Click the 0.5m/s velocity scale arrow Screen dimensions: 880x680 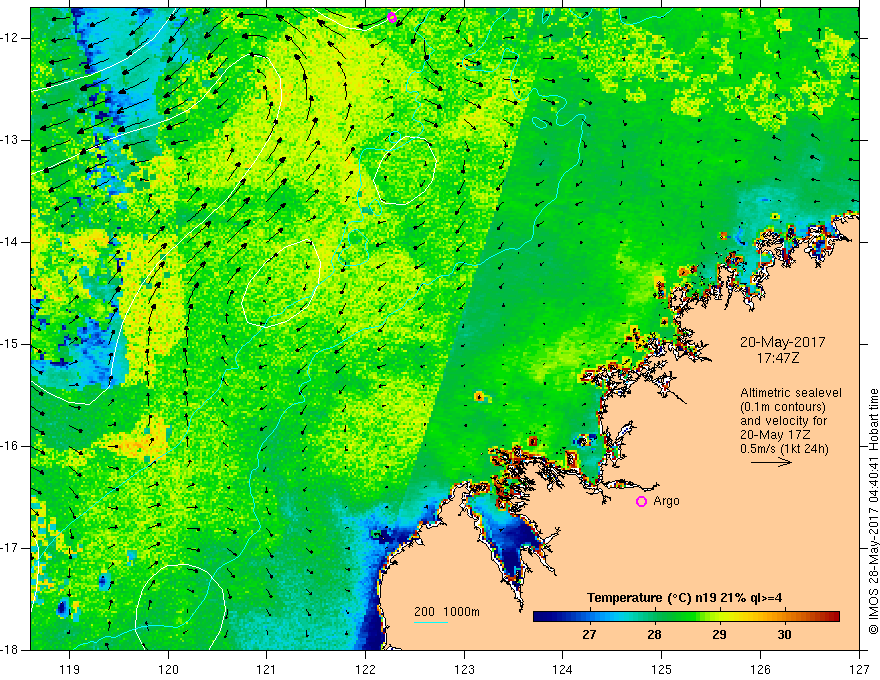coord(771,463)
